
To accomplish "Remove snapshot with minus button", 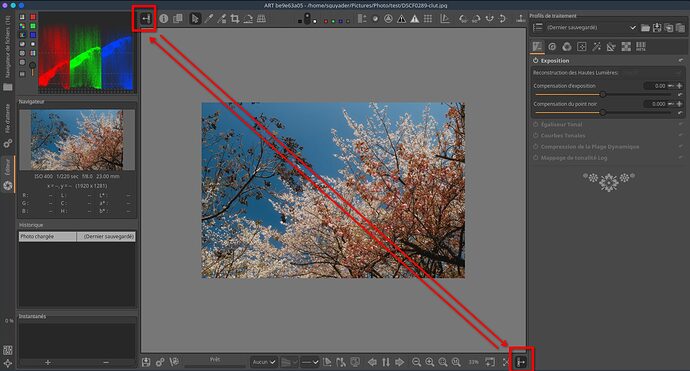I will click(106, 363).
